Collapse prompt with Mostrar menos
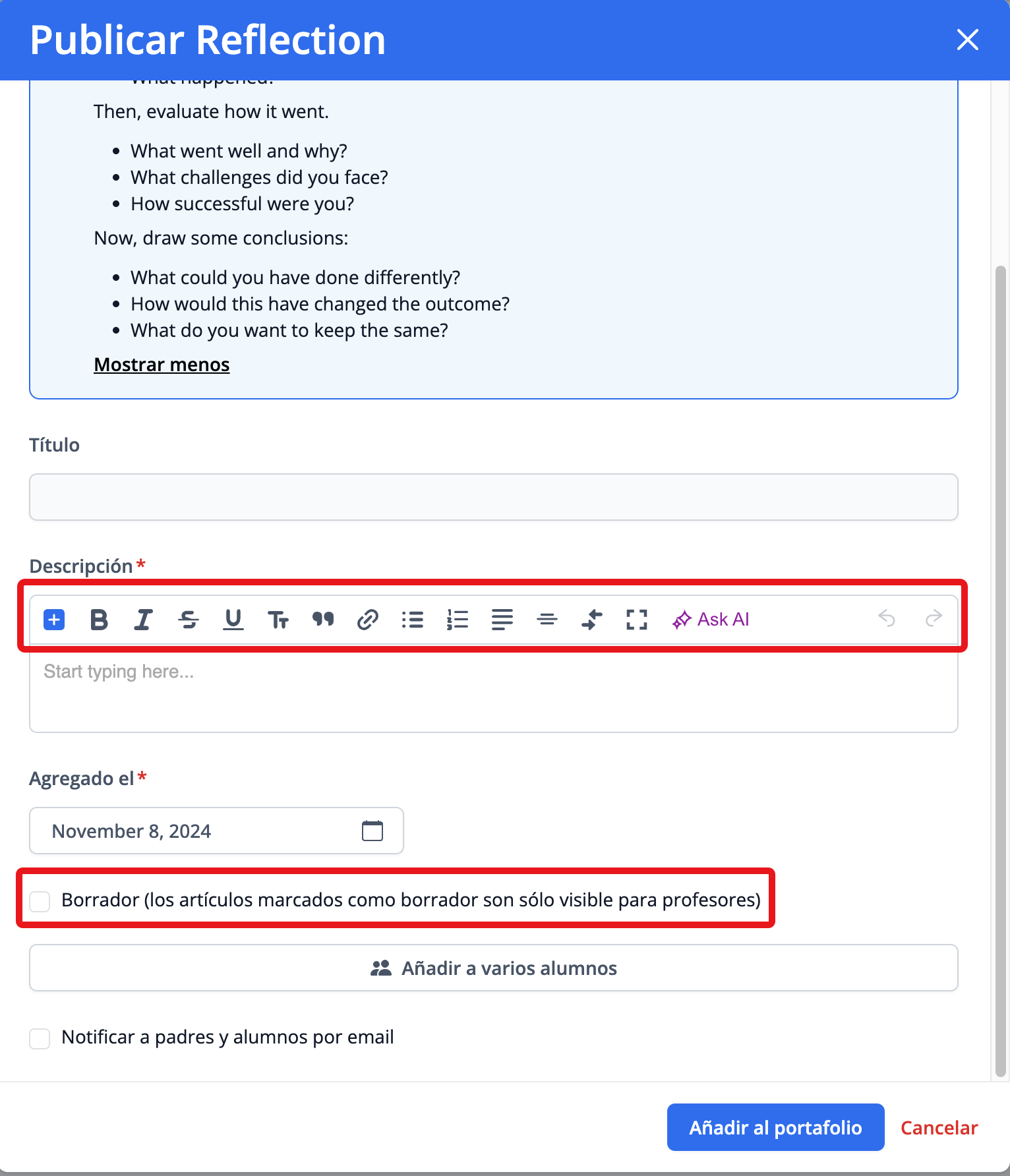The image size is (1010, 1176). click(x=162, y=365)
